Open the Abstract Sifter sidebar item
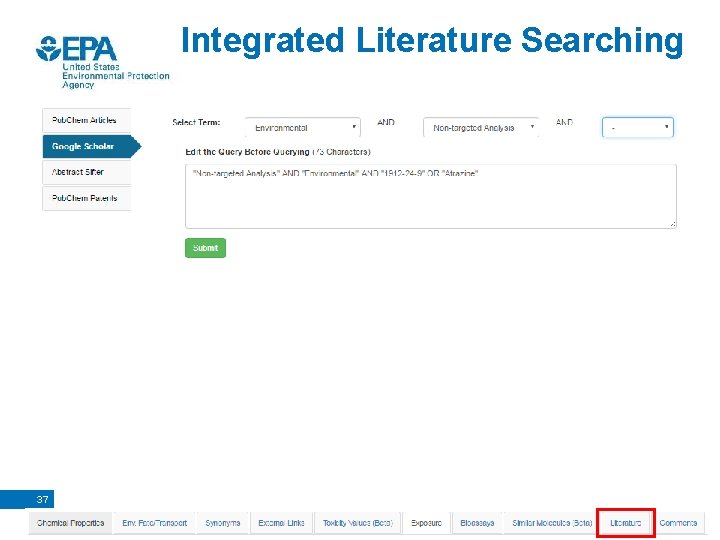Viewport: 720px width, 540px height. [x=86, y=172]
